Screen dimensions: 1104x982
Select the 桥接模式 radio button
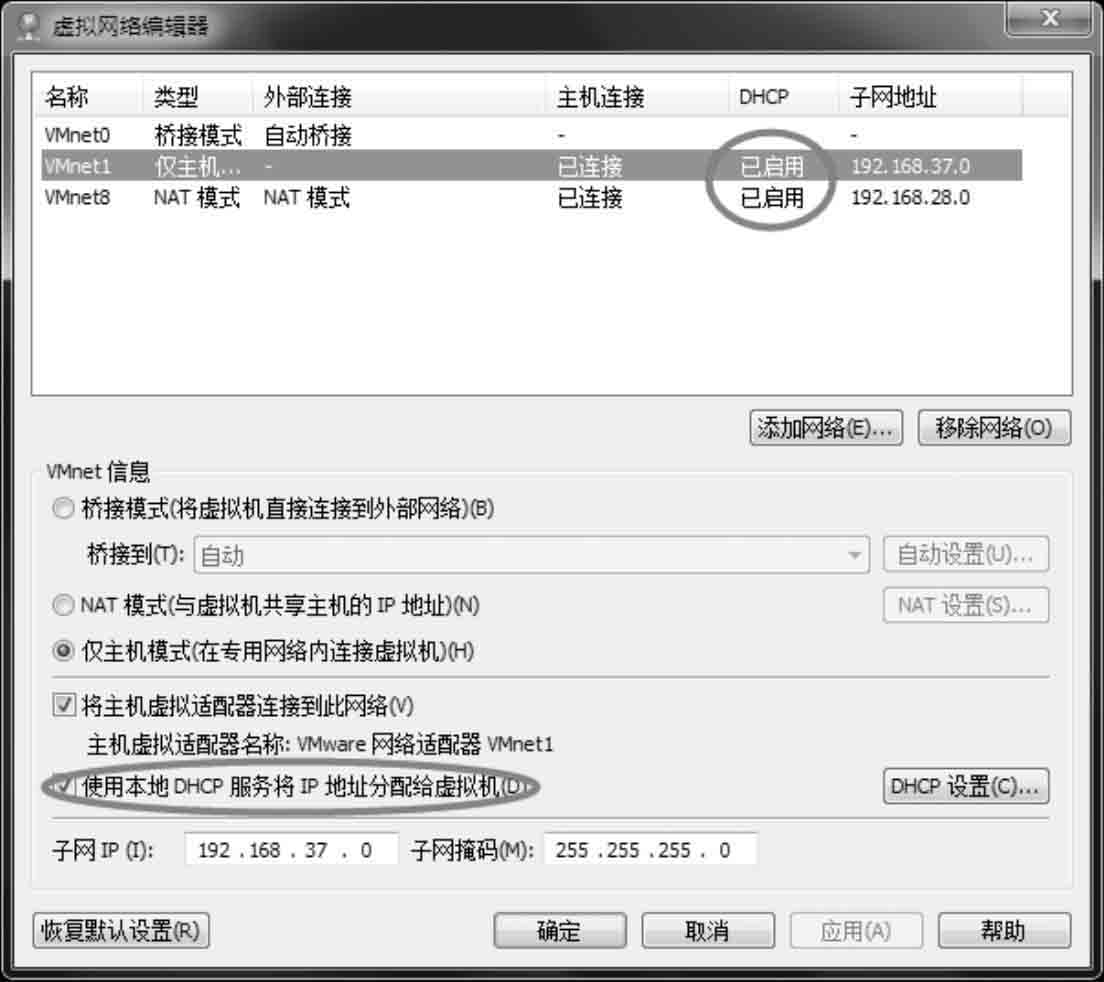click(63, 508)
